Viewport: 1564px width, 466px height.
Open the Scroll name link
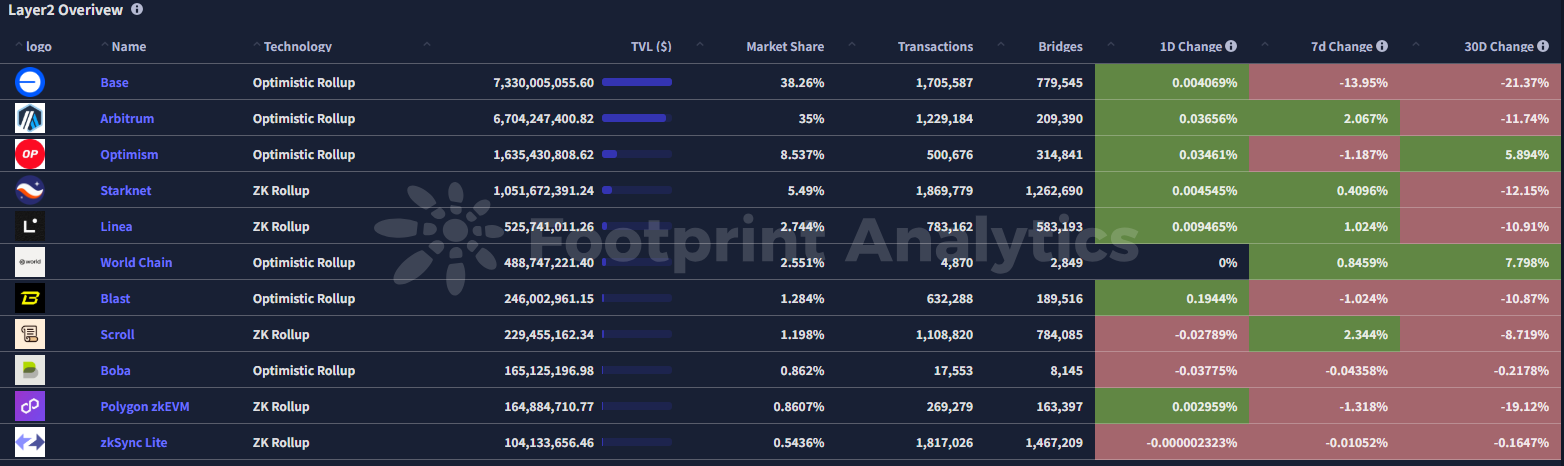tap(117, 334)
